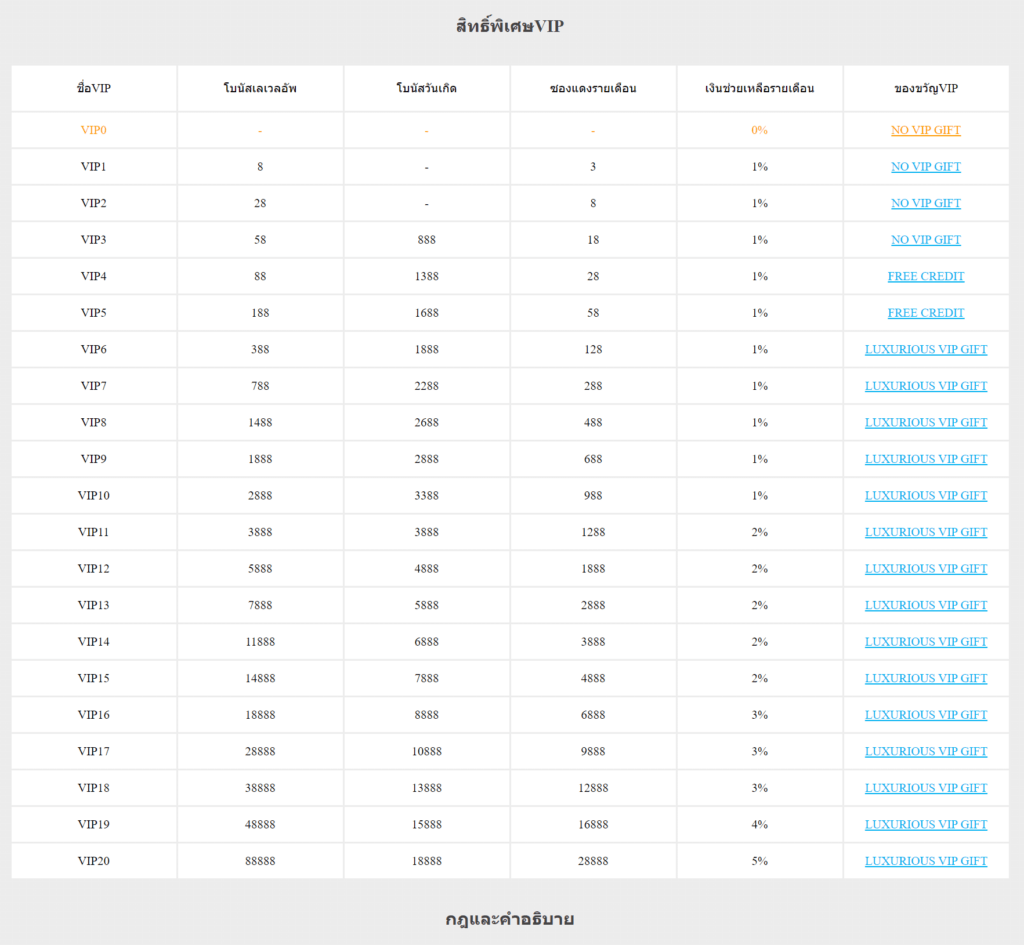The image size is (1024, 945).
Task: Click VIP8's LUXURIOUS VIP GIFT link
Action: tap(925, 422)
